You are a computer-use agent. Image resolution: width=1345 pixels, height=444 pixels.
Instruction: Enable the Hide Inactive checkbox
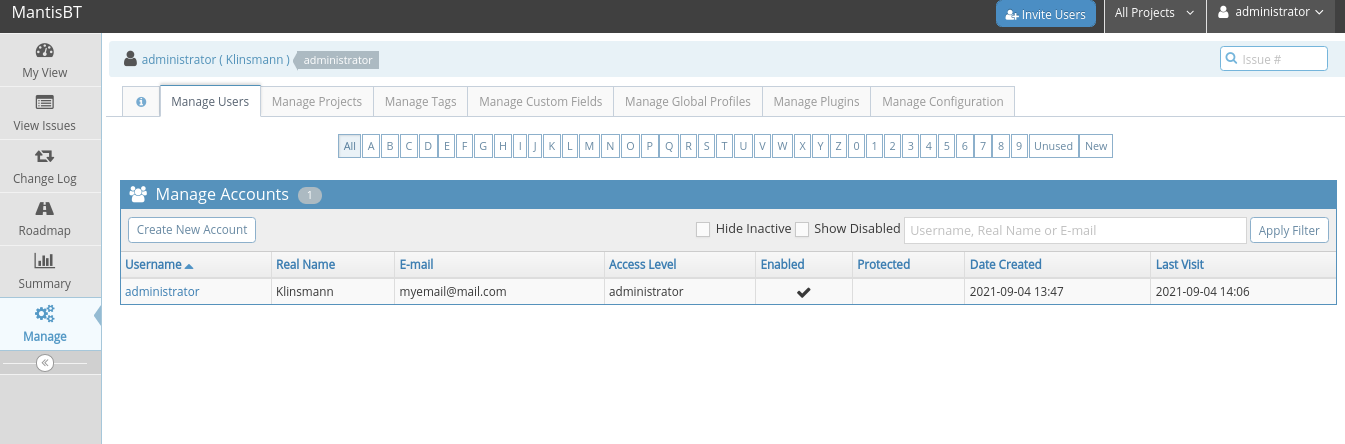point(703,230)
